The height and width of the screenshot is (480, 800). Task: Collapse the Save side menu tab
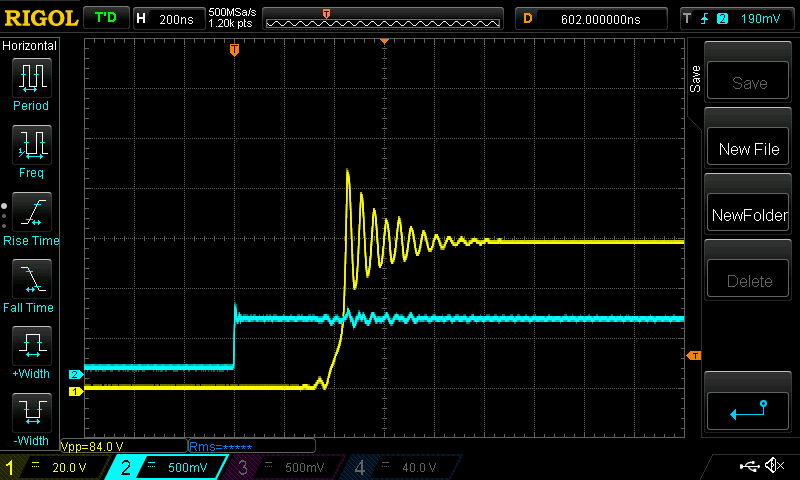tap(695, 80)
